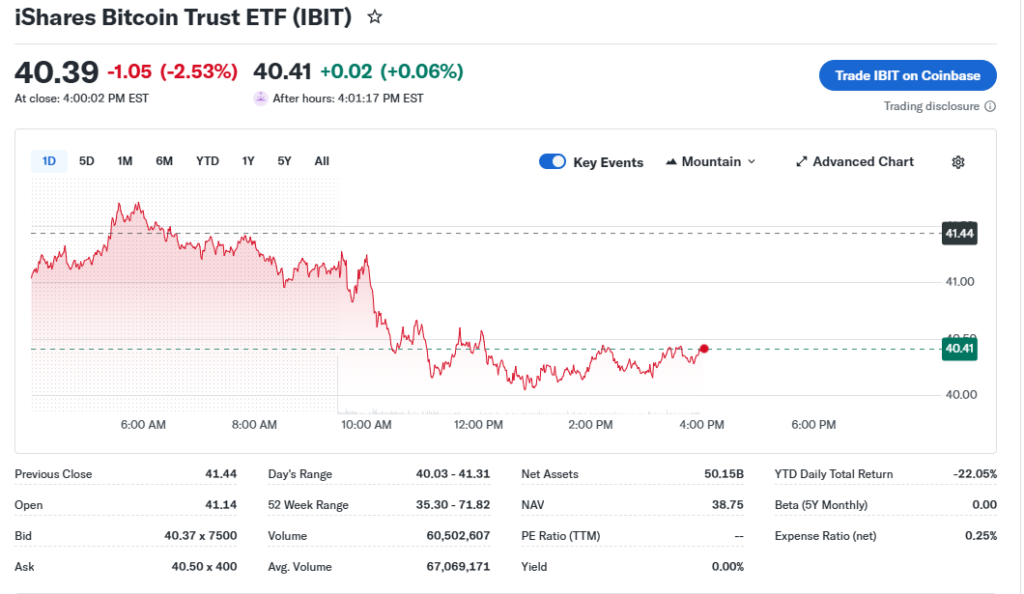Select the 1M chart range

click(x=125, y=161)
